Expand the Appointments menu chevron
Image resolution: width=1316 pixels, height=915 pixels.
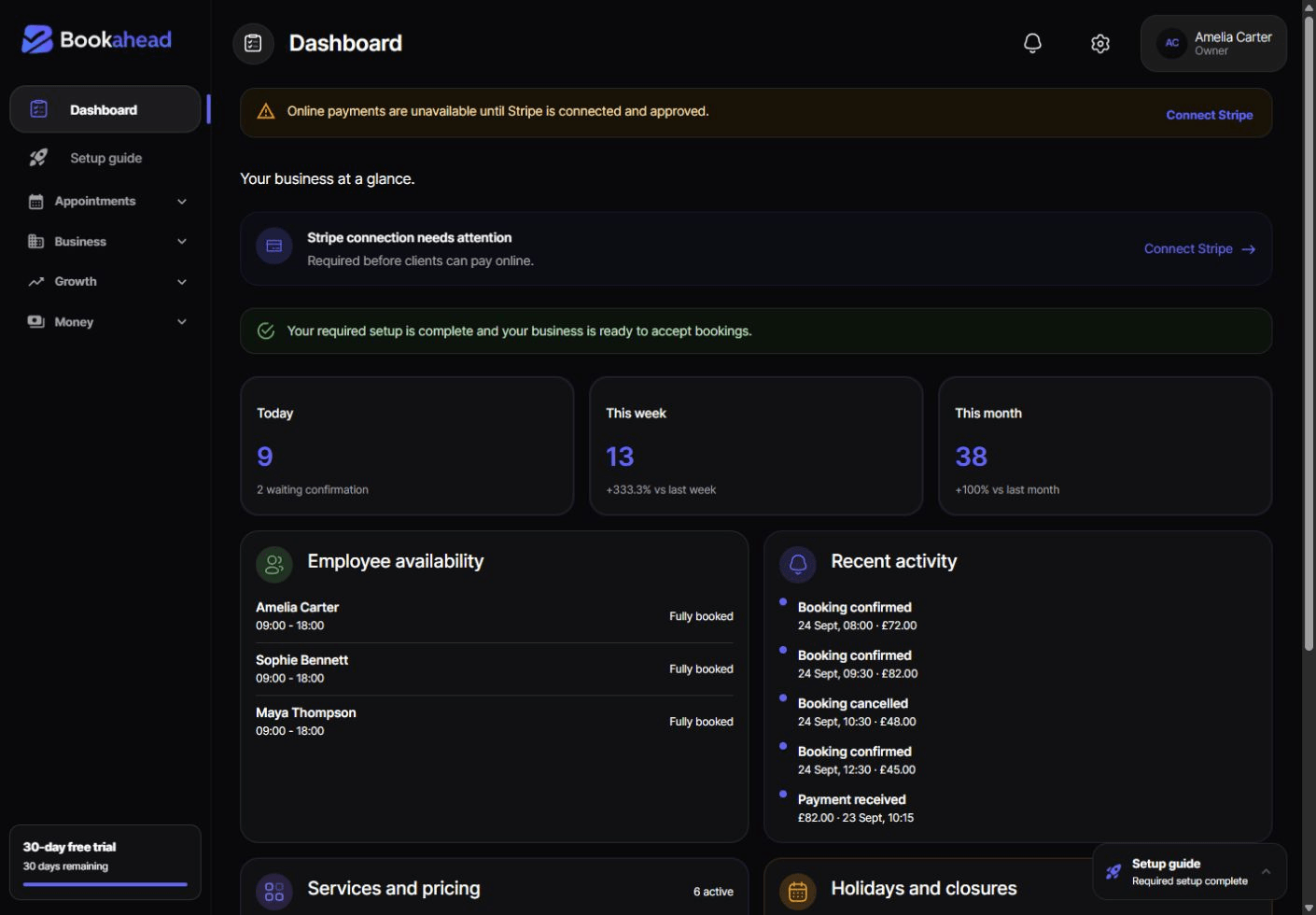point(182,202)
